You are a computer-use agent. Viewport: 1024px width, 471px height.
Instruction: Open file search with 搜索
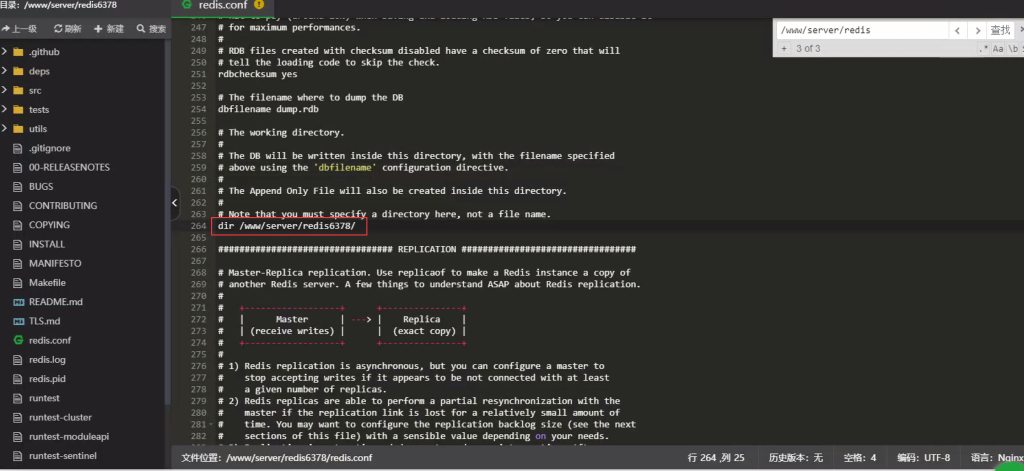click(x=151, y=29)
